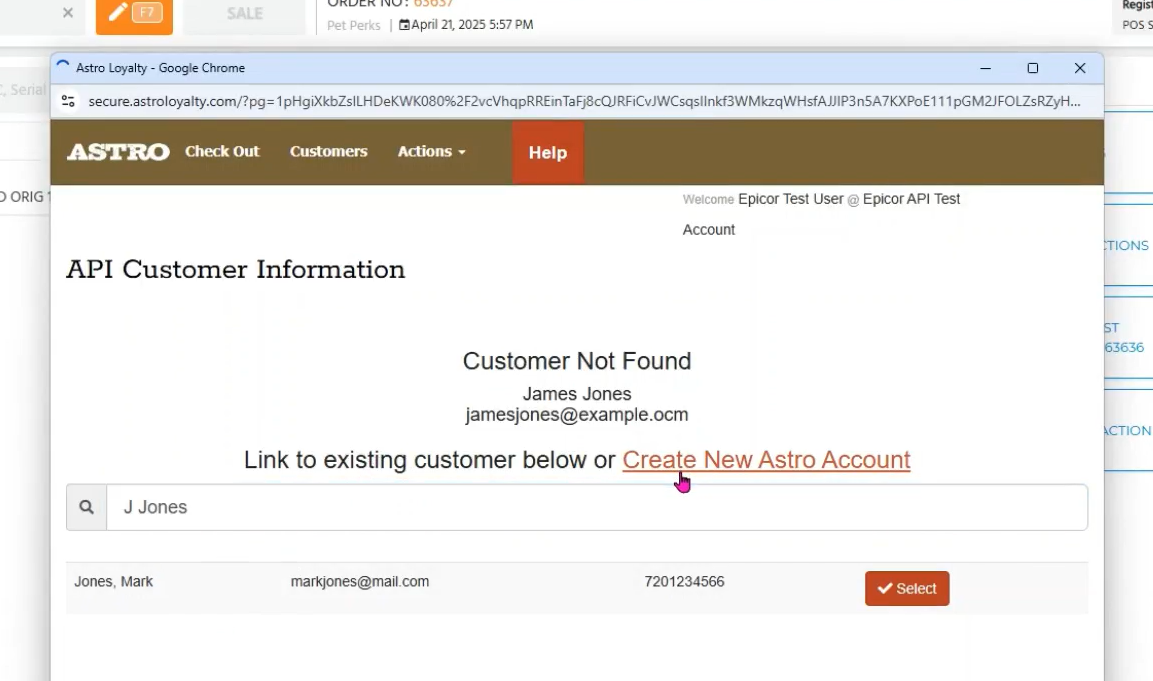Go to the Customers menu item

point(328,152)
